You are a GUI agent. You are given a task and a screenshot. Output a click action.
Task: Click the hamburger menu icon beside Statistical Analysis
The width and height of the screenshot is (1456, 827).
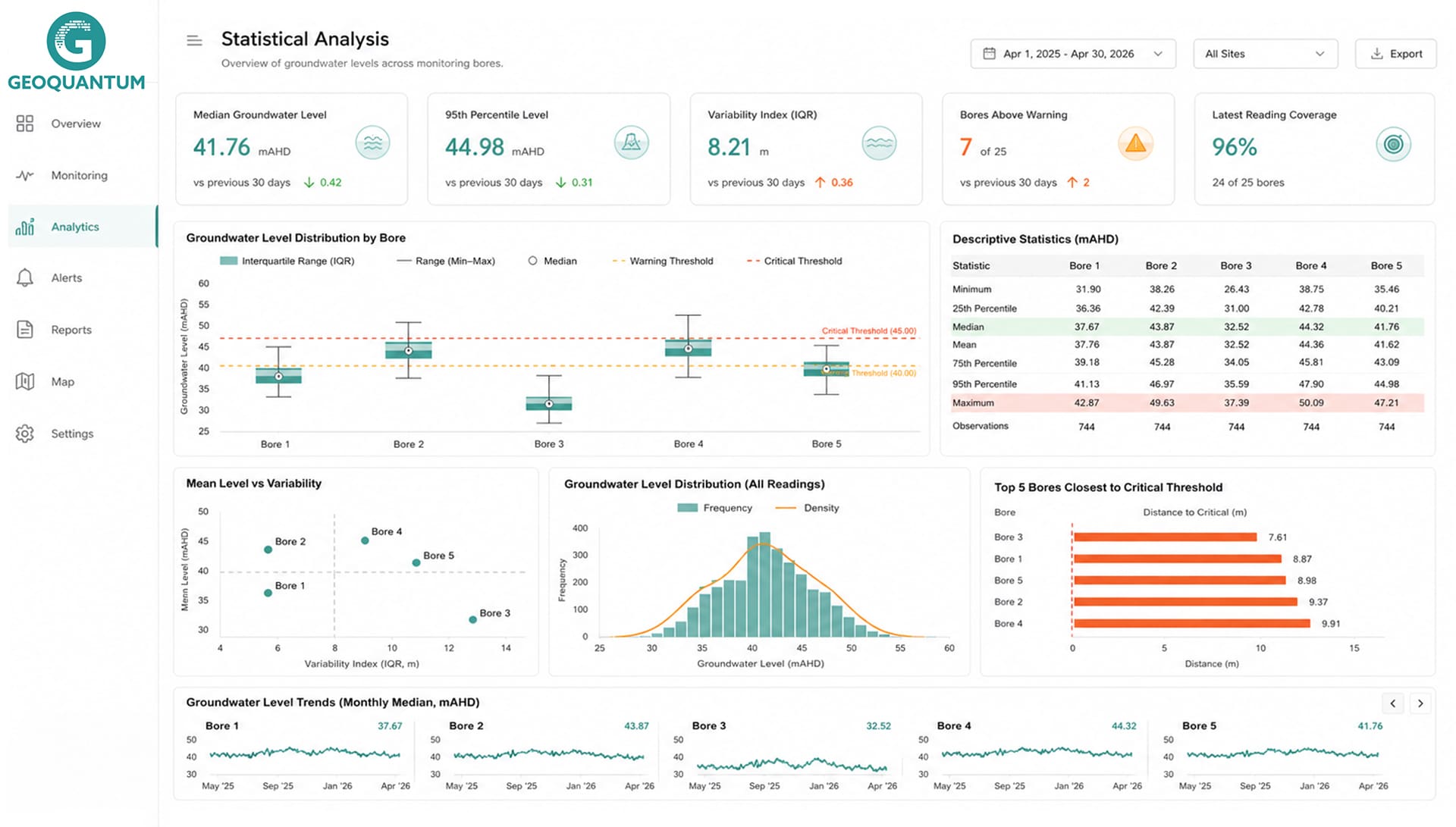click(x=194, y=41)
